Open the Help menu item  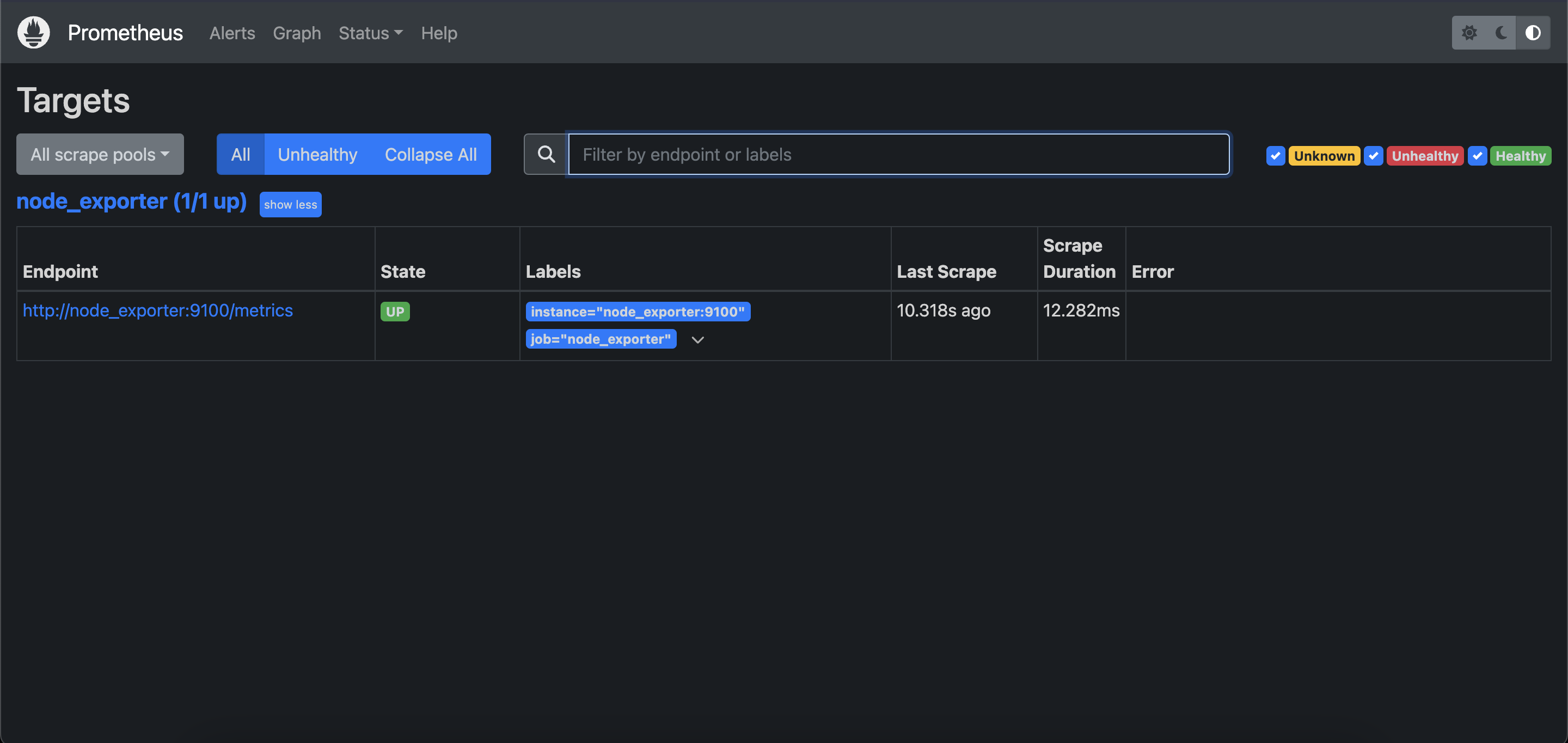pyautogui.click(x=438, y=33)
